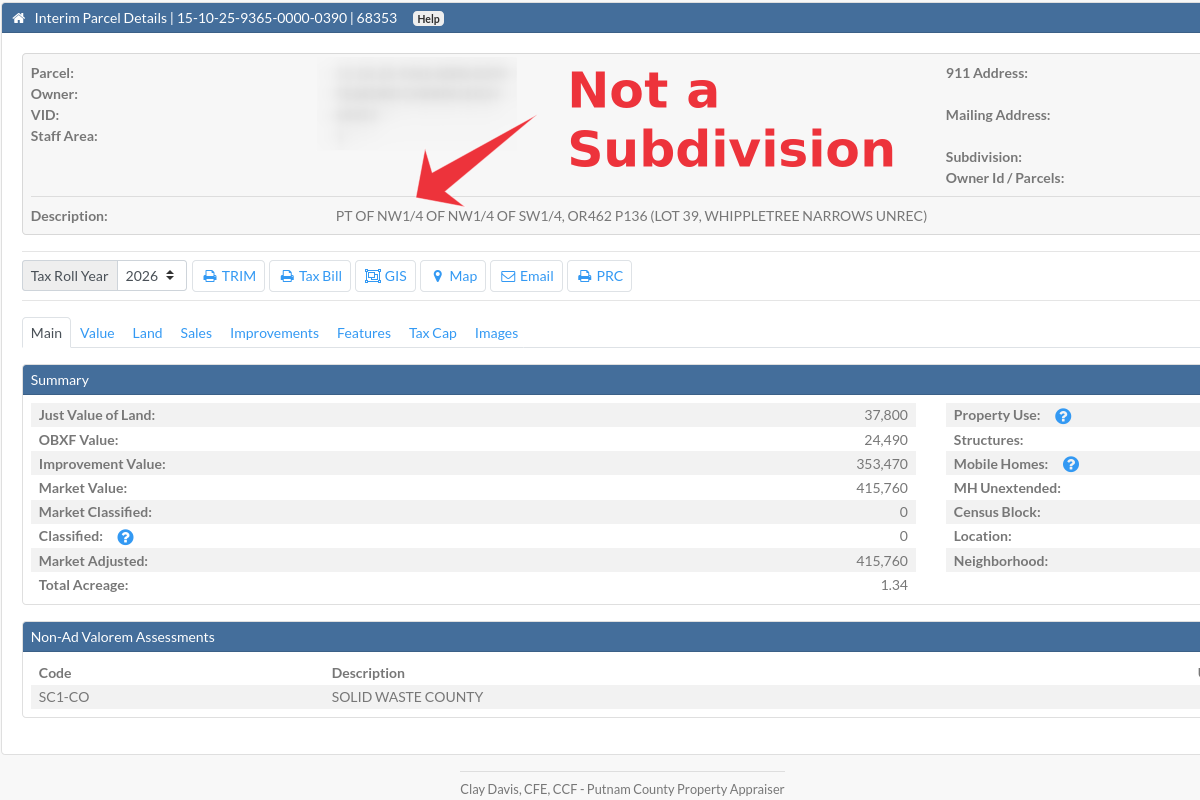
Task: Click the Help button in the header
Action: (428, 17)
